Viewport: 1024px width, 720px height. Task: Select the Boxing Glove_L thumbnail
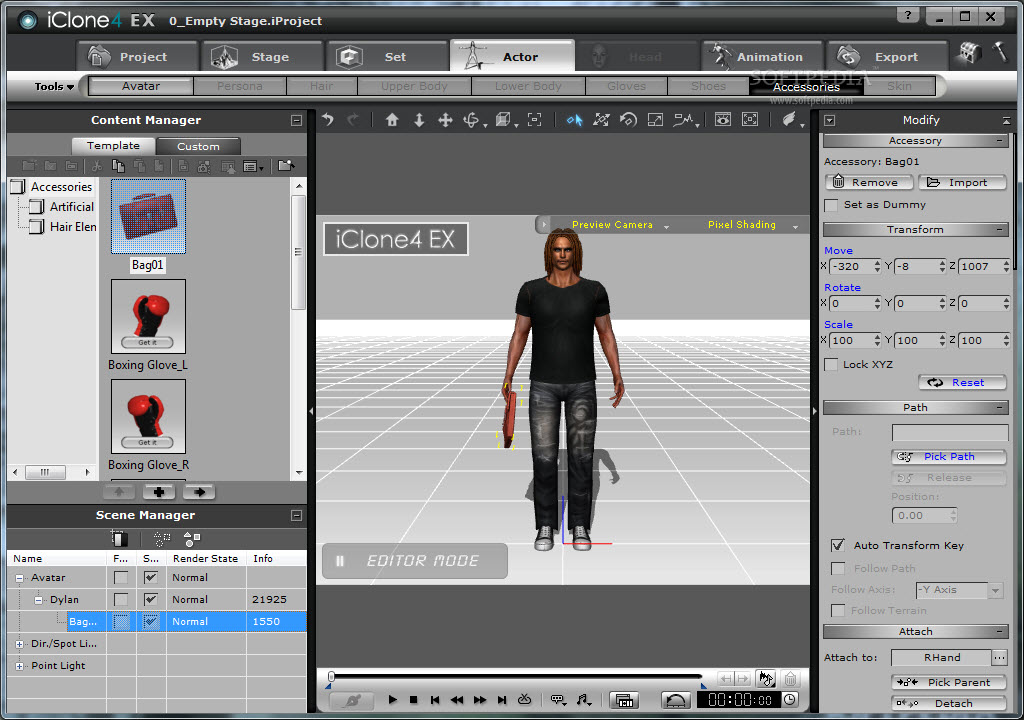pos(148,316)
